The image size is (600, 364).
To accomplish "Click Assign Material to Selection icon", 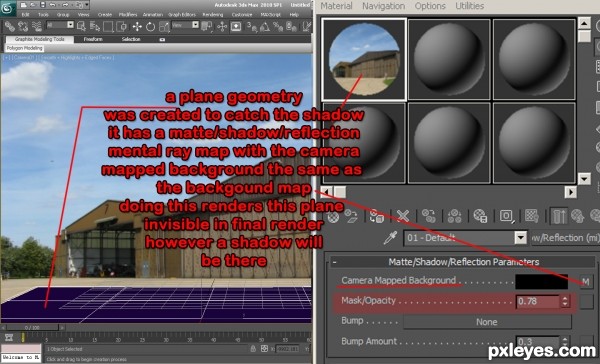I will point(377,216).
